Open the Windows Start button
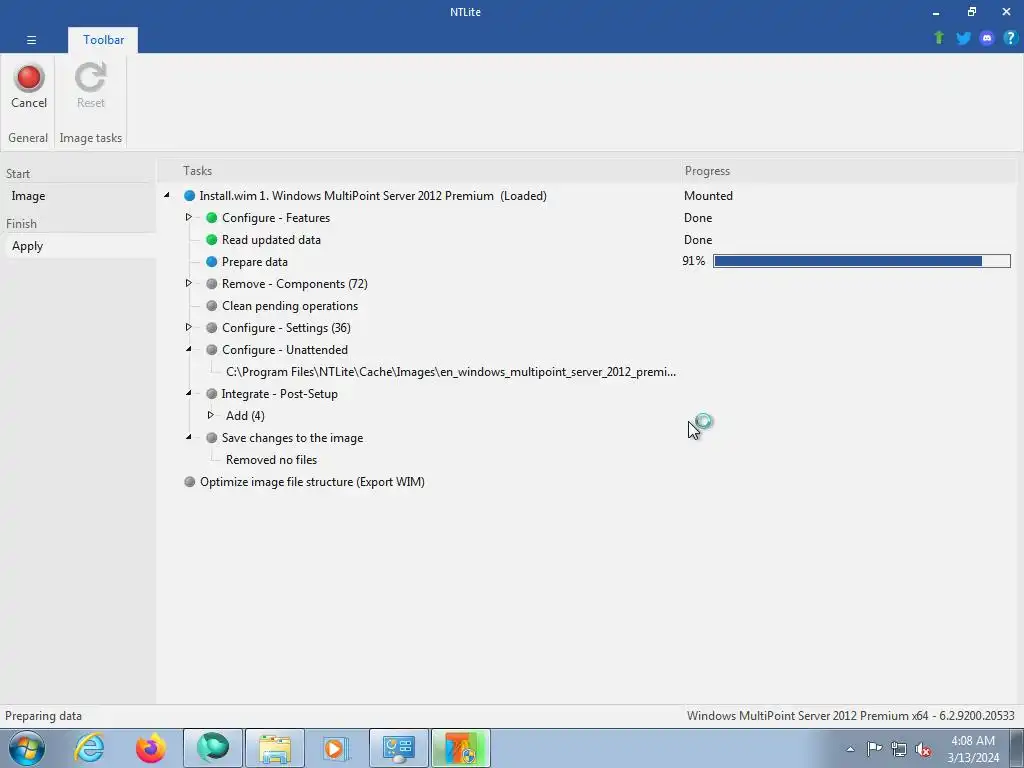The image size is (1024, 768). (x=27, y=748)
